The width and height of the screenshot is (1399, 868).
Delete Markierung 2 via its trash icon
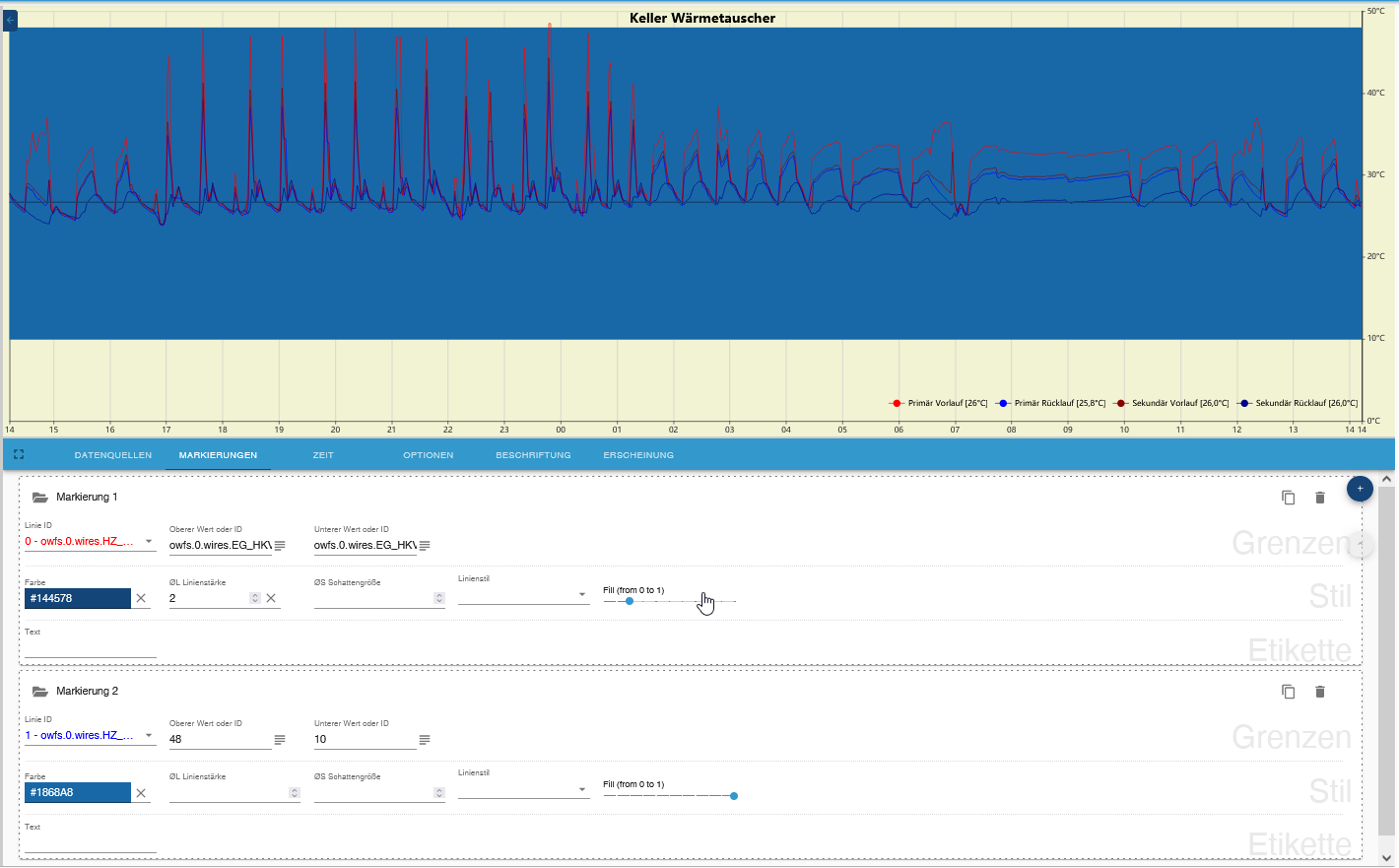(1320, 692)
